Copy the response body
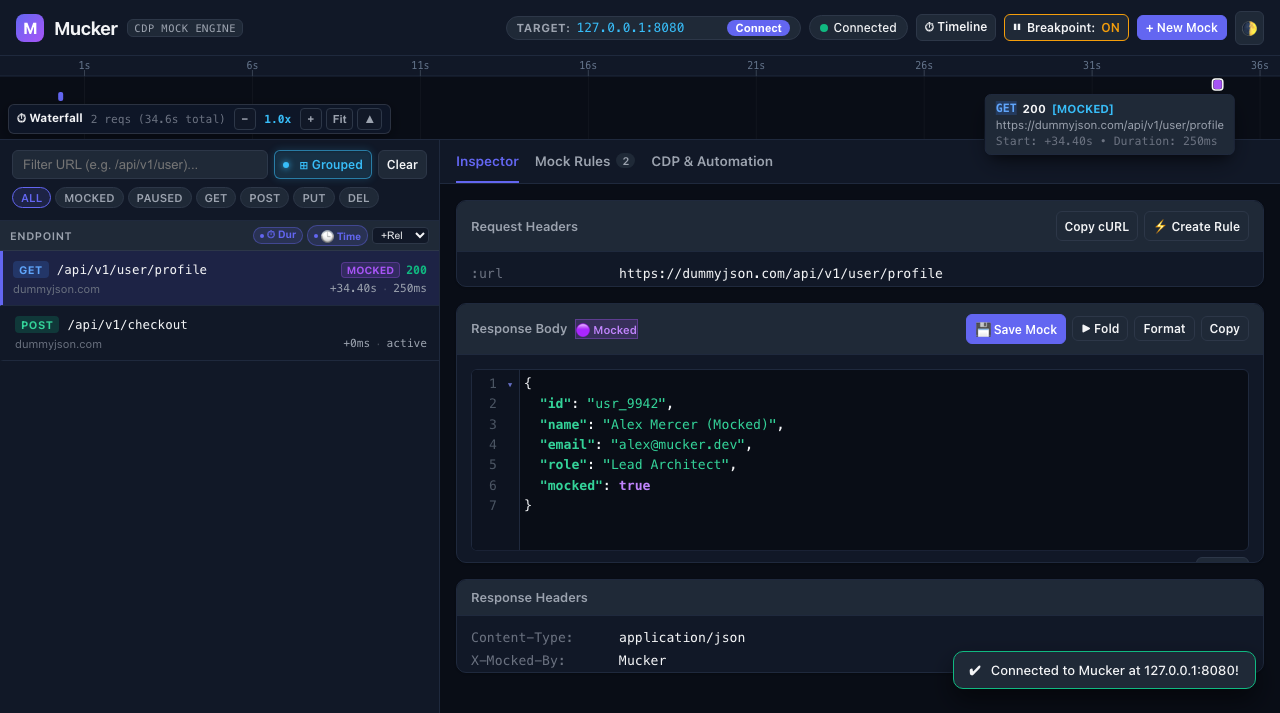 click(1224, 328)
